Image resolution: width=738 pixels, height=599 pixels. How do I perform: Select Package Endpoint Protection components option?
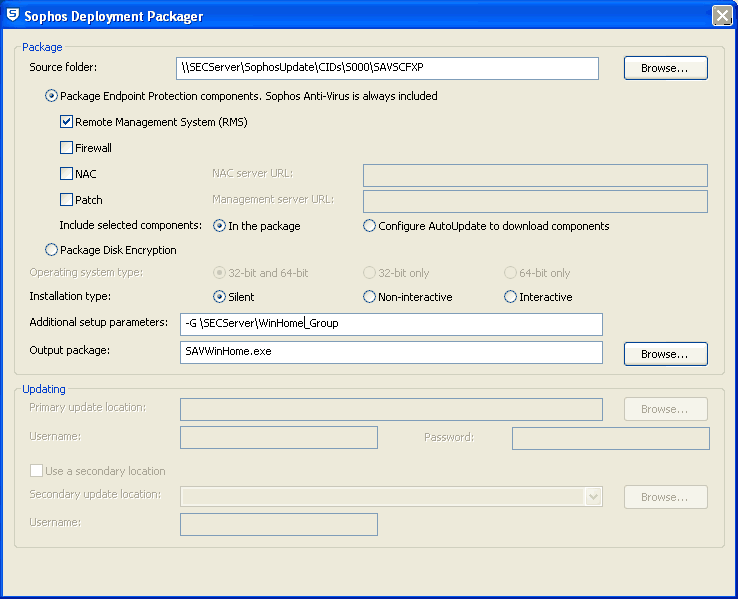click(x=51, y=96)
